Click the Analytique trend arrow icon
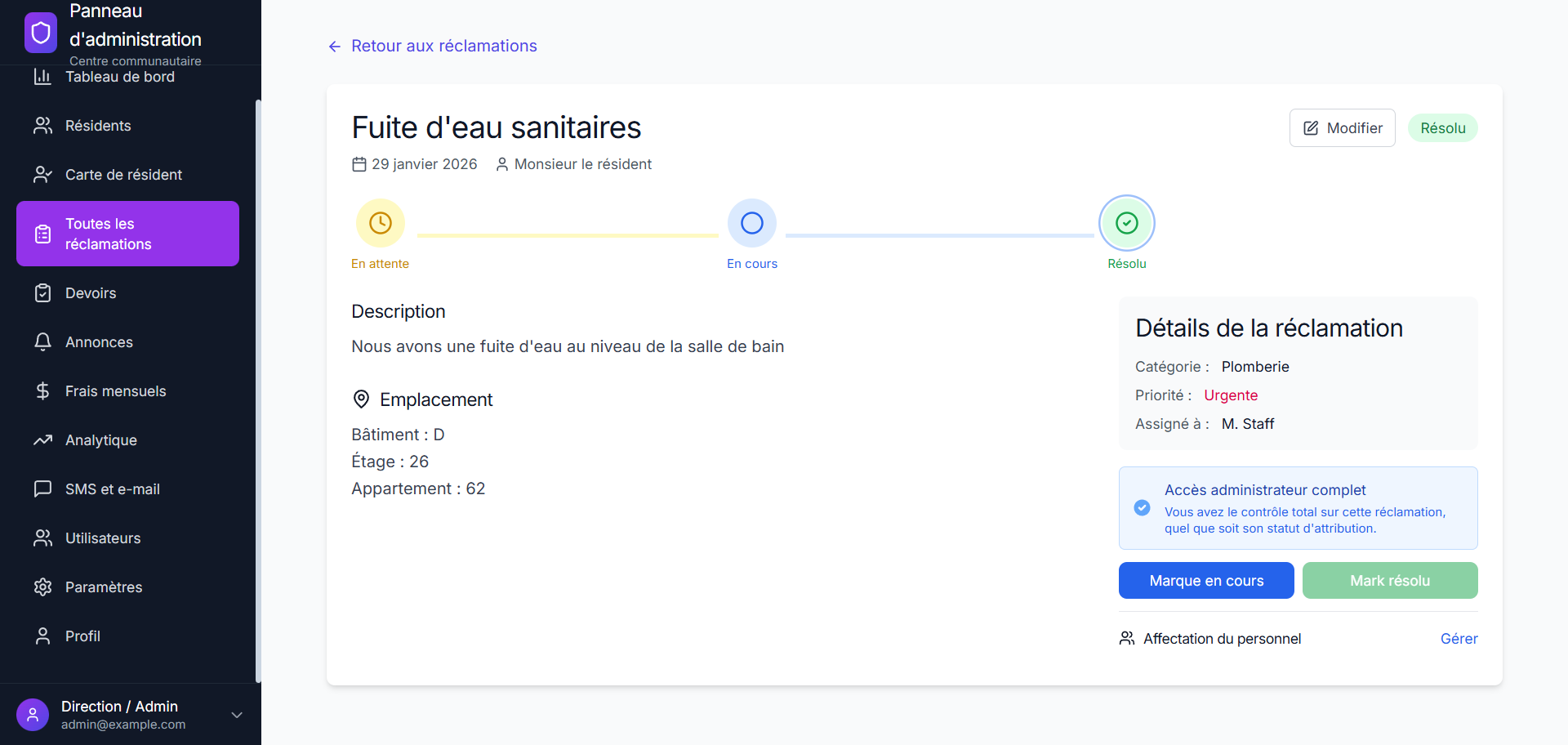The width and height of the screenshot is (1568, 745). pyautogui.click(x=42, y=440)
